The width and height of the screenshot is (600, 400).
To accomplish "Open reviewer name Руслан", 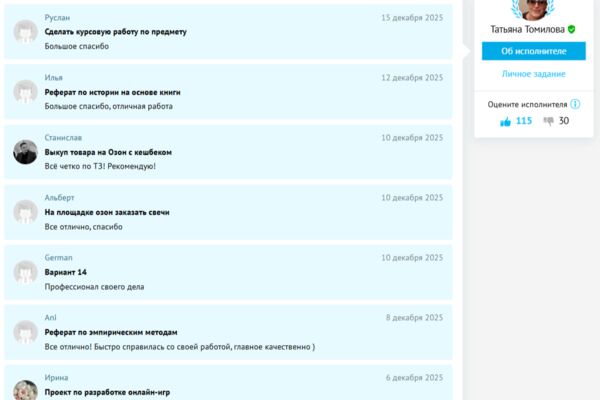I will pyautogui.click(x=57, y=18).
